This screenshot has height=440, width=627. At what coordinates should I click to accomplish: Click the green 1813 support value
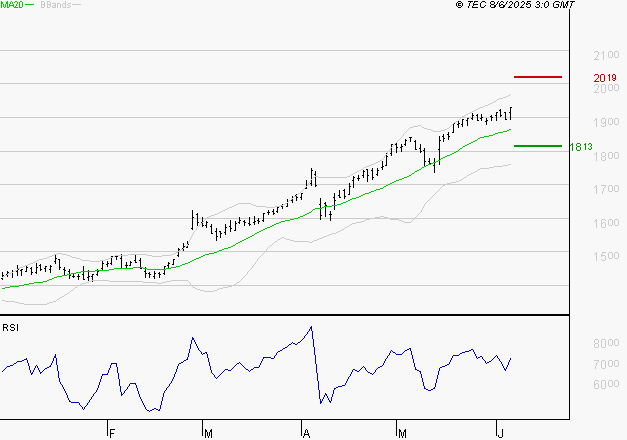point(581,147)
